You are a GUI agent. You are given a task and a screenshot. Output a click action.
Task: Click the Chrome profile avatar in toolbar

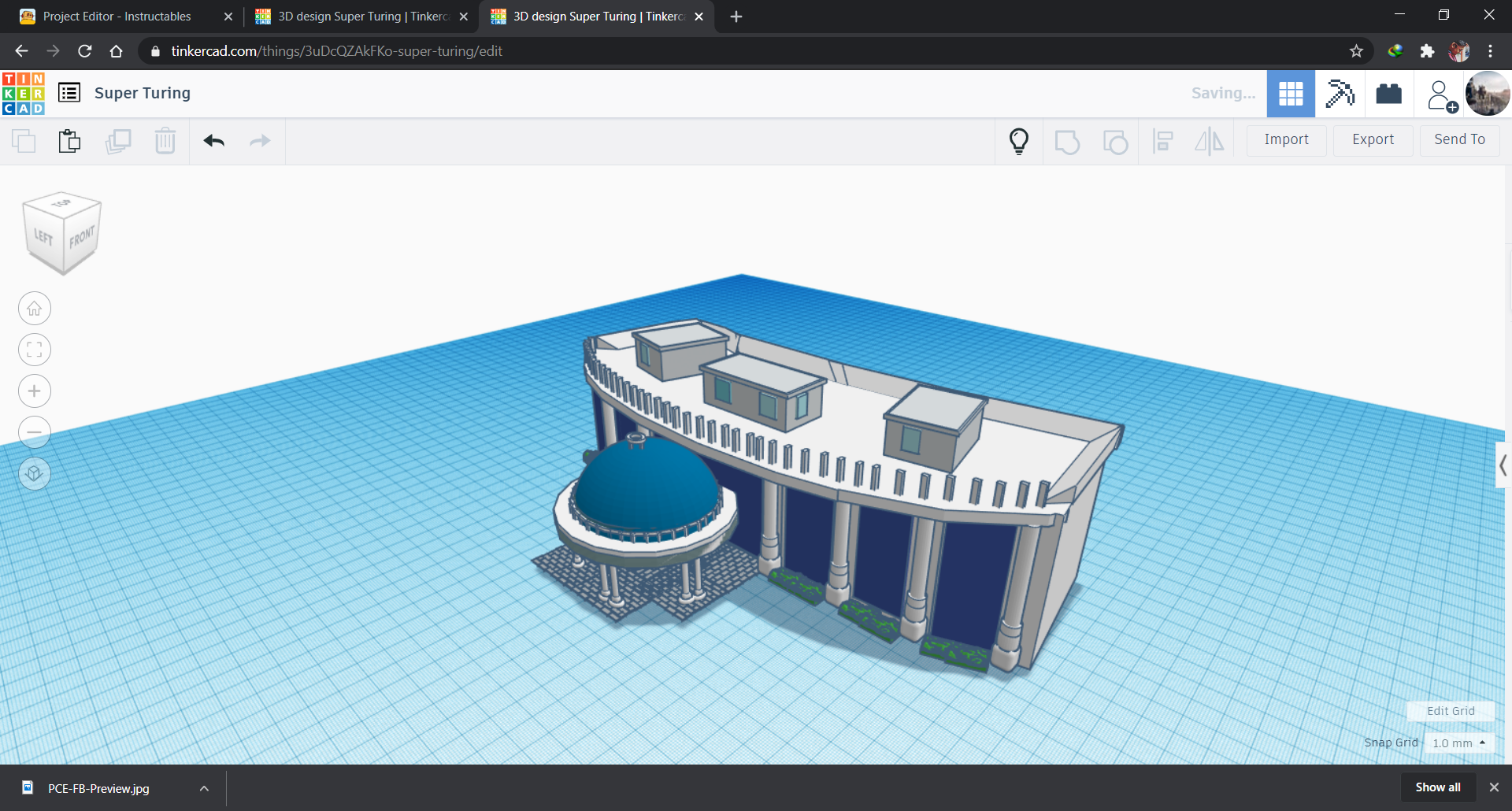coord(1459,51)
